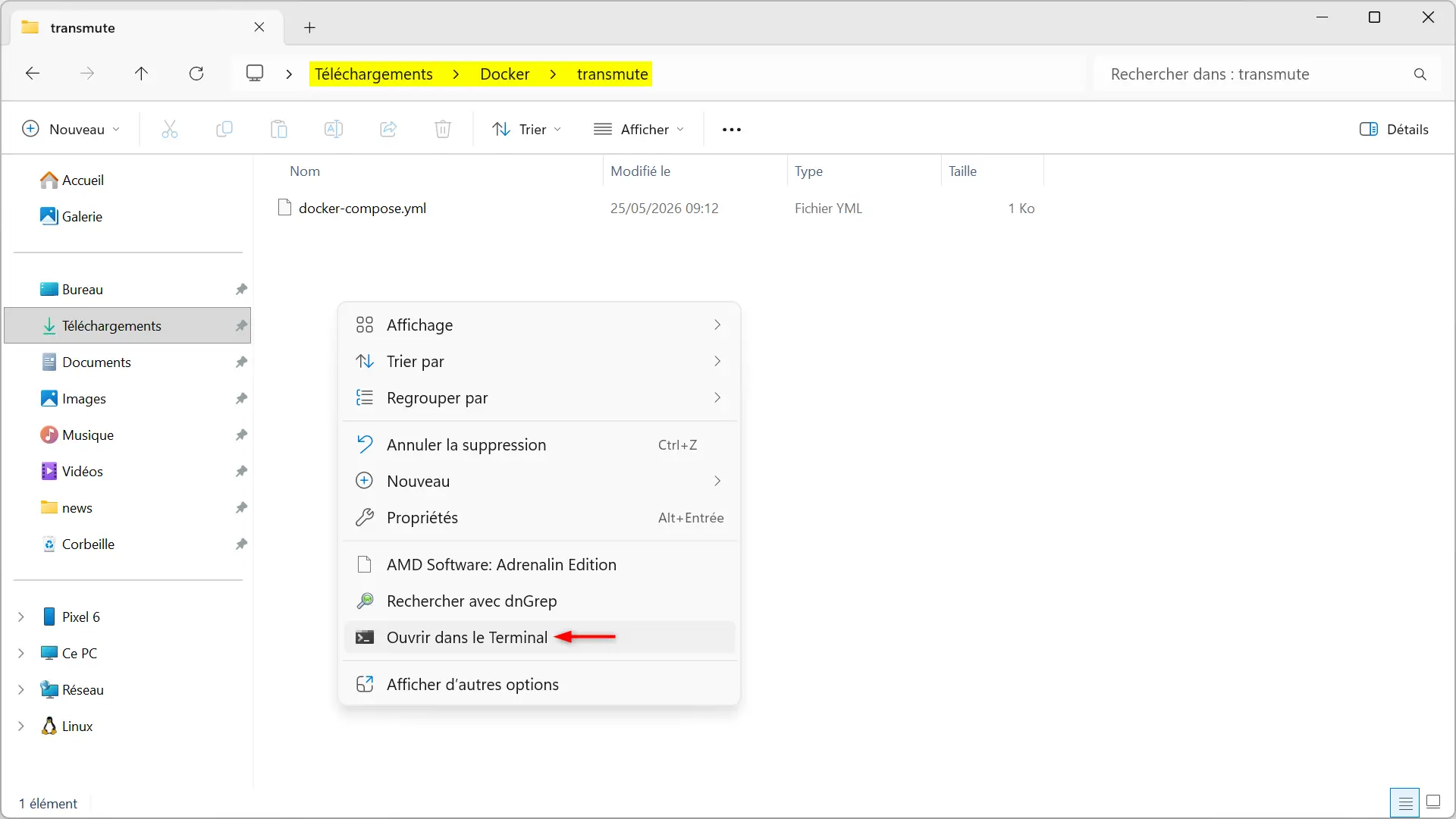Open the Afficher dropdown in toolbar

coord(639,130)
